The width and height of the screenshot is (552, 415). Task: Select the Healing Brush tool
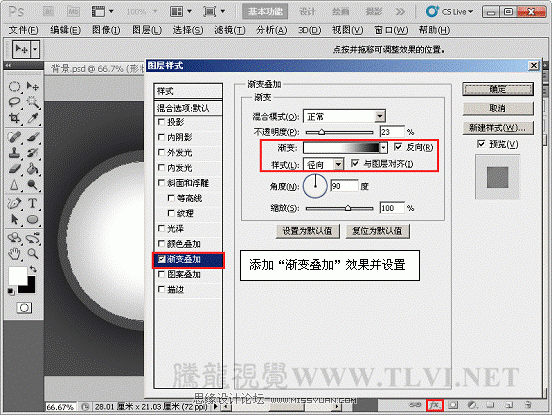pyautogui.click(x=14, y=137)
